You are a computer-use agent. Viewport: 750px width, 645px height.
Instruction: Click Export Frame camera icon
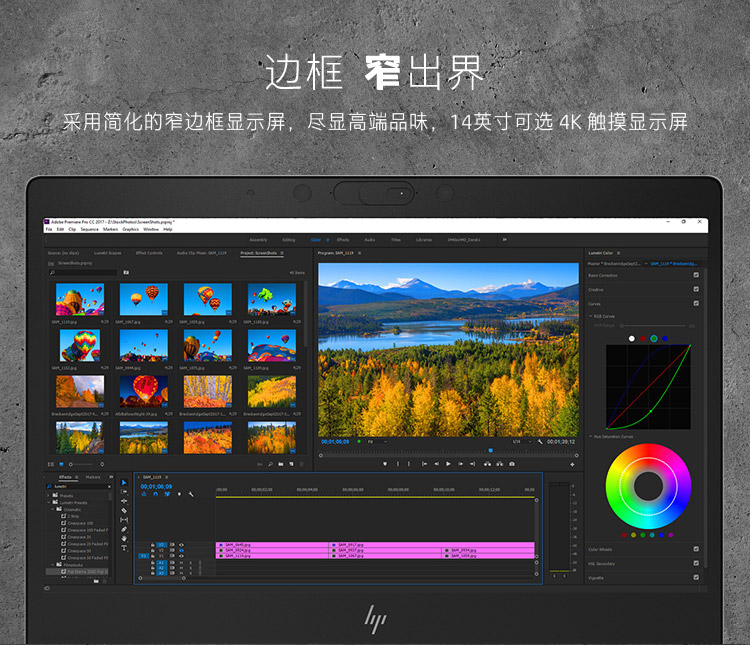[x=512, y=464]
